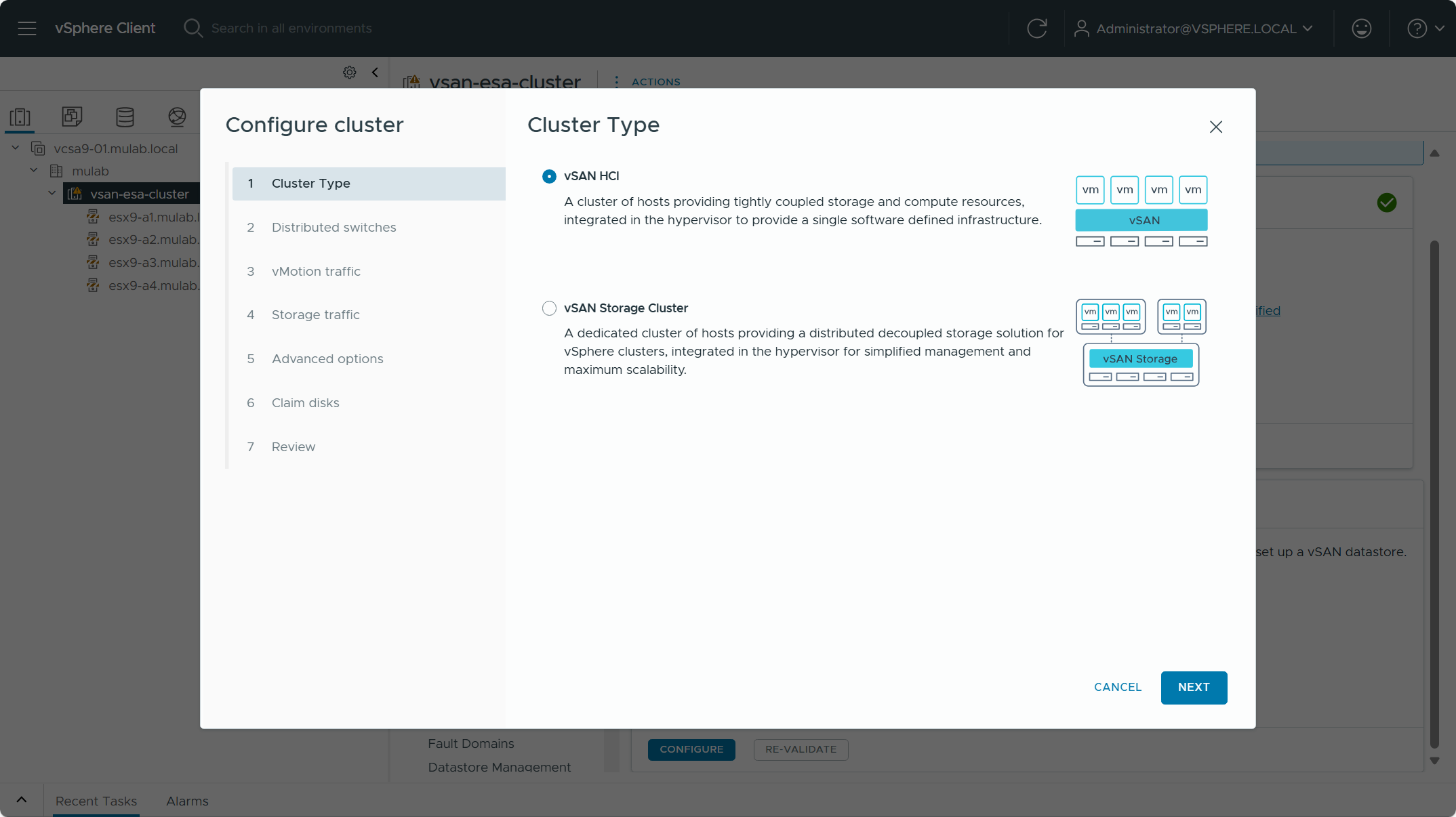
Task: Switch to the Alarms tab
Action: [x=187, y=801]
